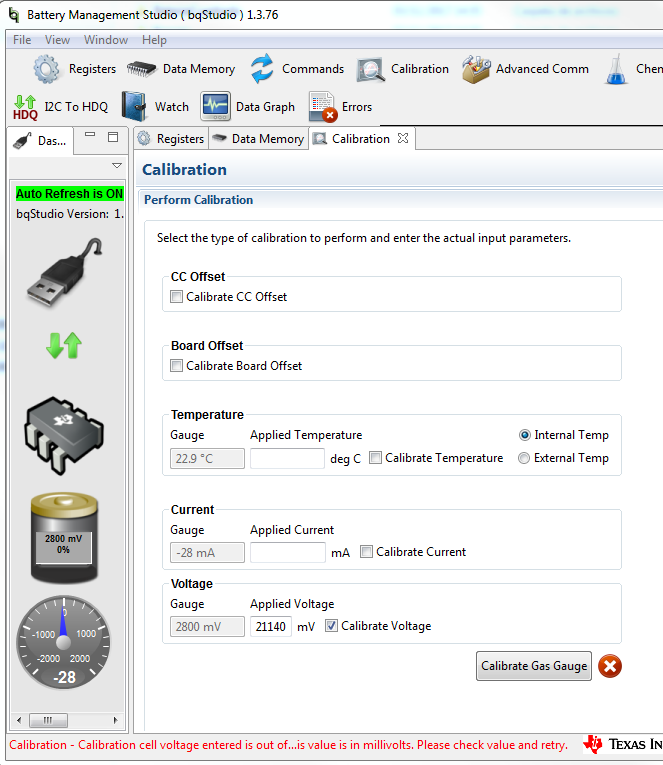
Task: Click the TI gauge chip image
Action: coord(64,435)
